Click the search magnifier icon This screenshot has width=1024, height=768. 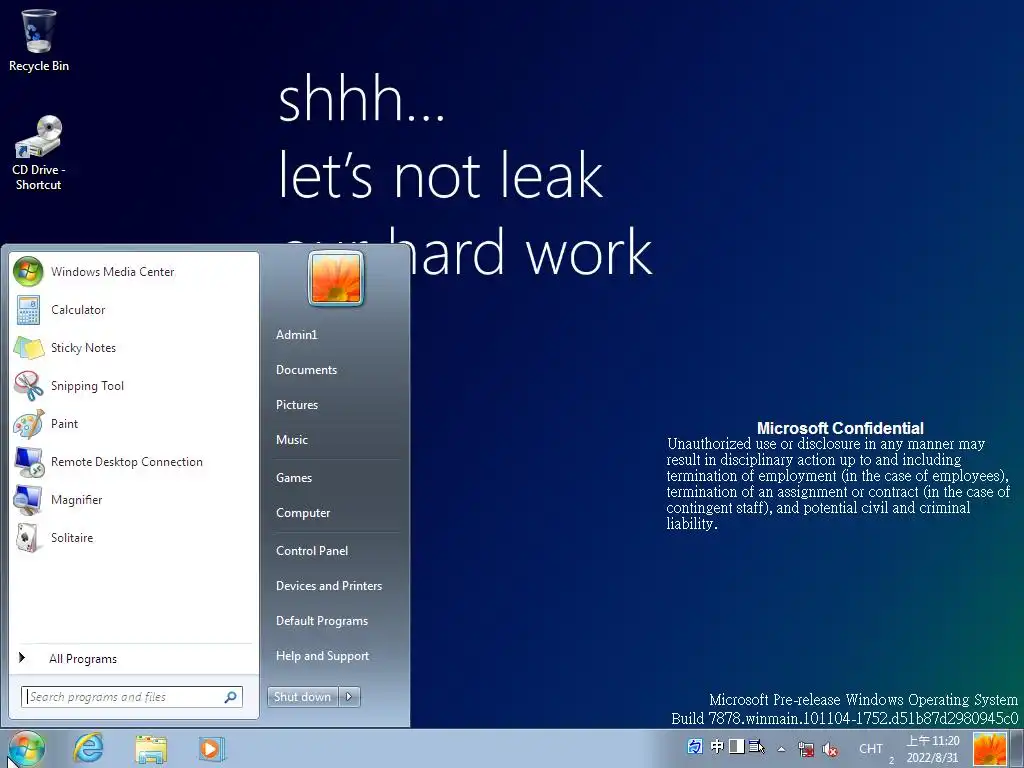[x=230, y=697]
